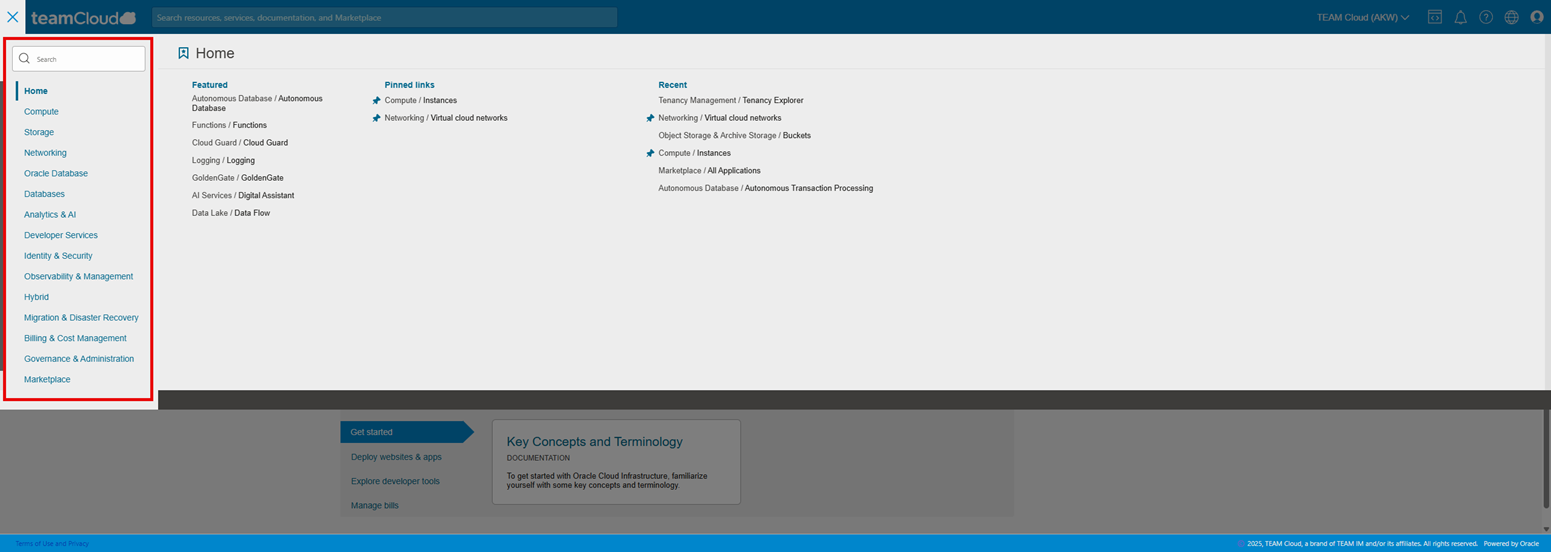Viewport: 1551px width, 552px height.
Task: Open AI Services / Digital Assistant link
Action: click(243, 195)
